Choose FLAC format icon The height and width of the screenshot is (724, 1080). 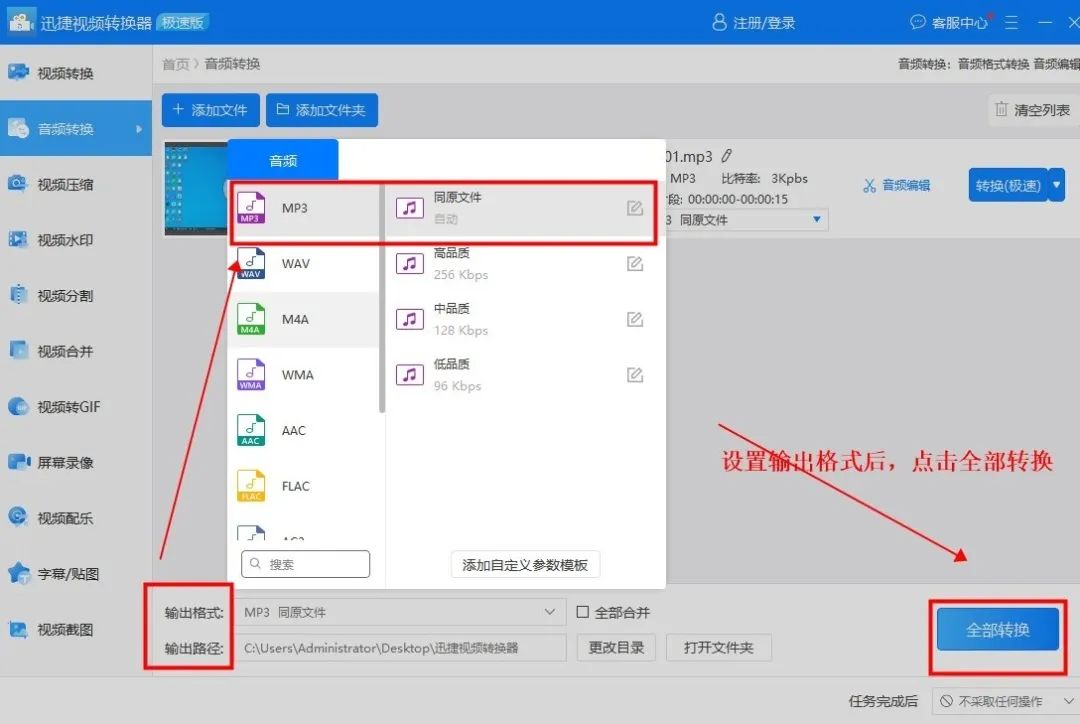[x=251, y=486]
